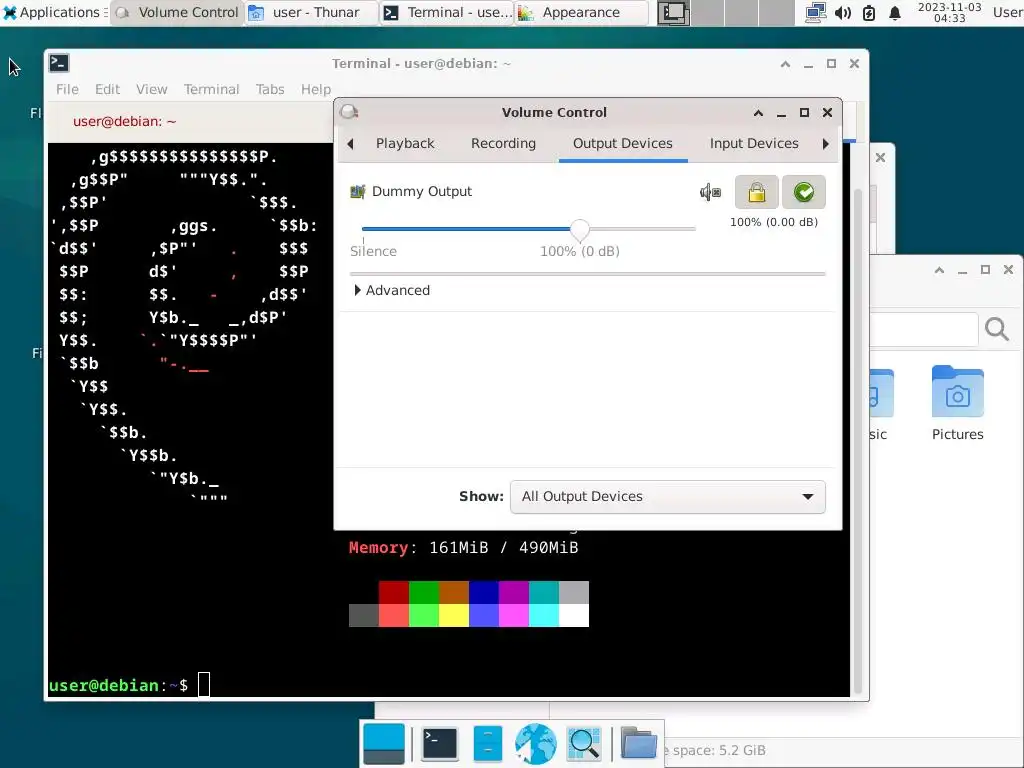
Task: Click the Thunar search magnifier icon
Action: click(x=997, y=328)
